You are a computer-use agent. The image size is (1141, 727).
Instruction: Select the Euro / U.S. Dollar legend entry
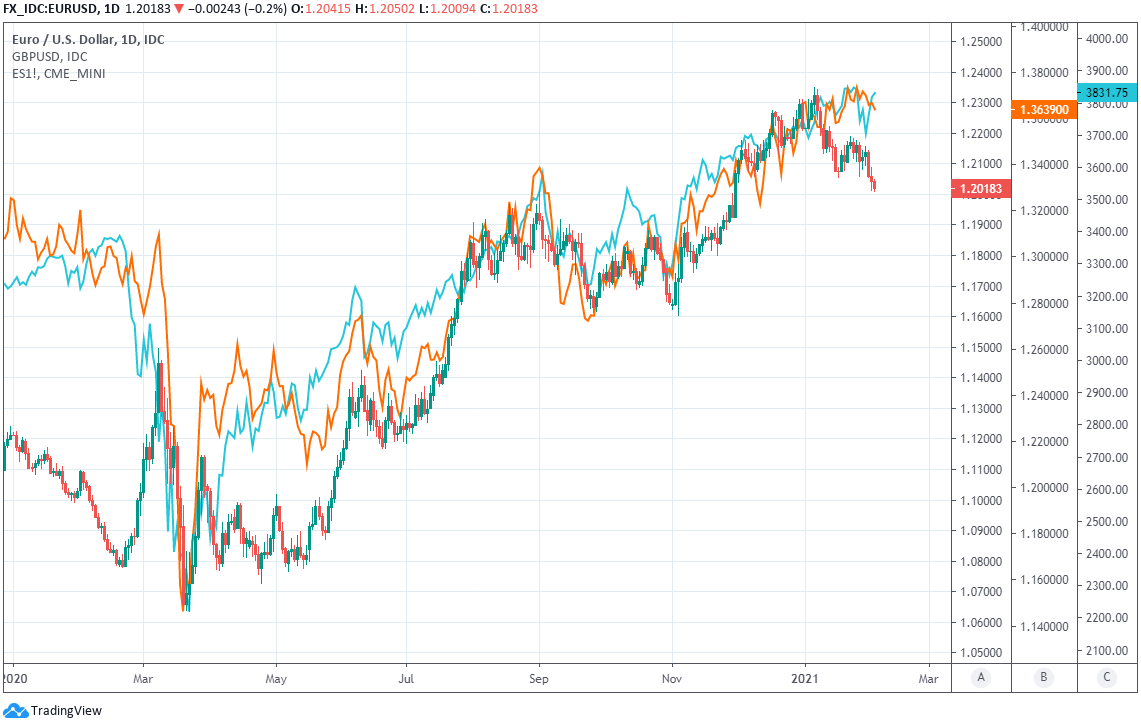pos(88,40)
